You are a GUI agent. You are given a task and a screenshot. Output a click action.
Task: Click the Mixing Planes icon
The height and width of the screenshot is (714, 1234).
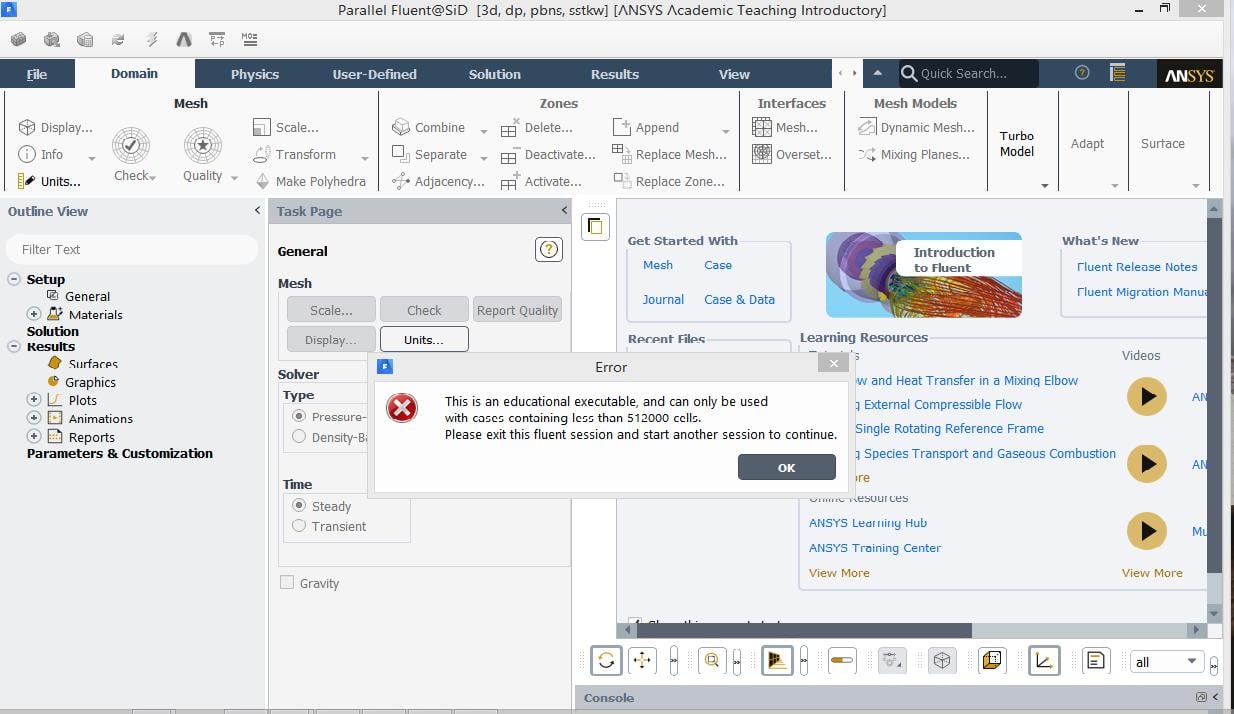point(867,154)
